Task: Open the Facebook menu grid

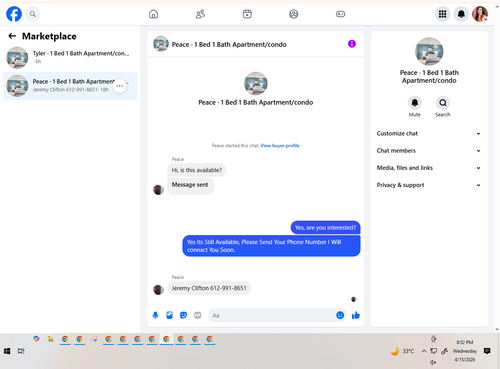Action: 442,14
